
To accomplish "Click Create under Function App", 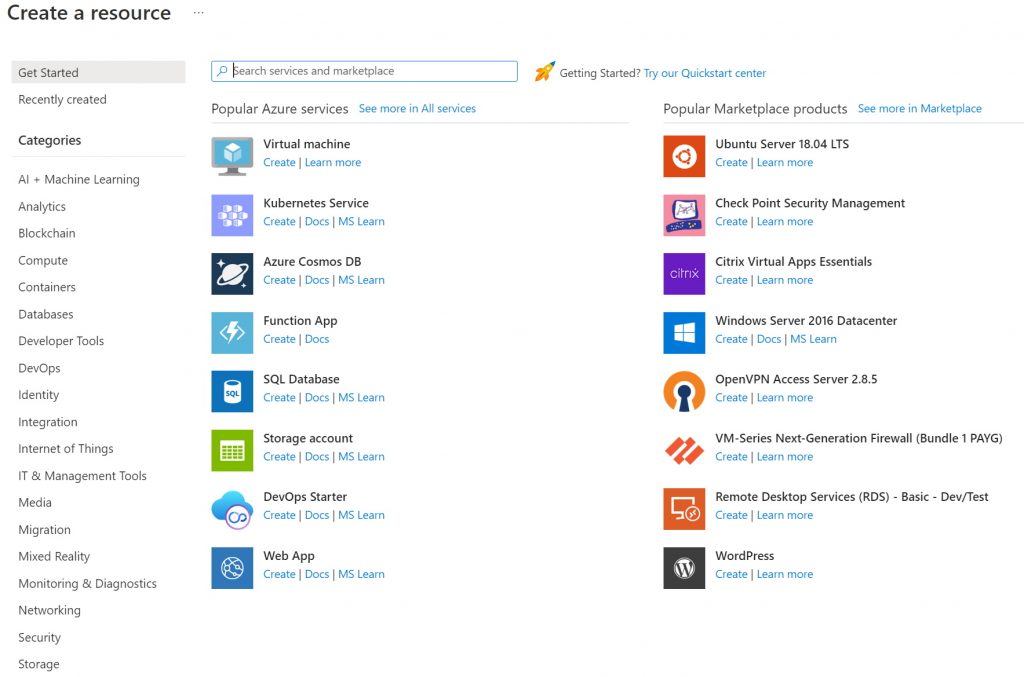I will [x=280, y=339].
